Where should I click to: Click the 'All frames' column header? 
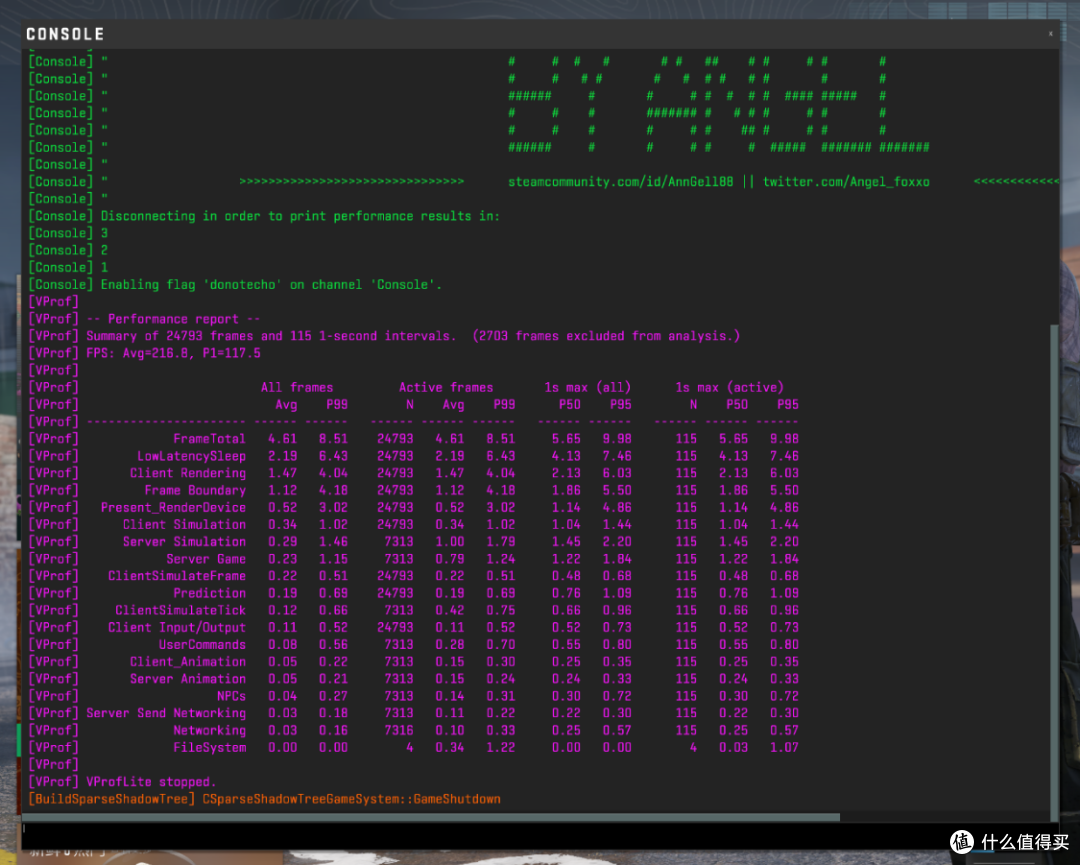pyautogui.click(x=297, y=387)
